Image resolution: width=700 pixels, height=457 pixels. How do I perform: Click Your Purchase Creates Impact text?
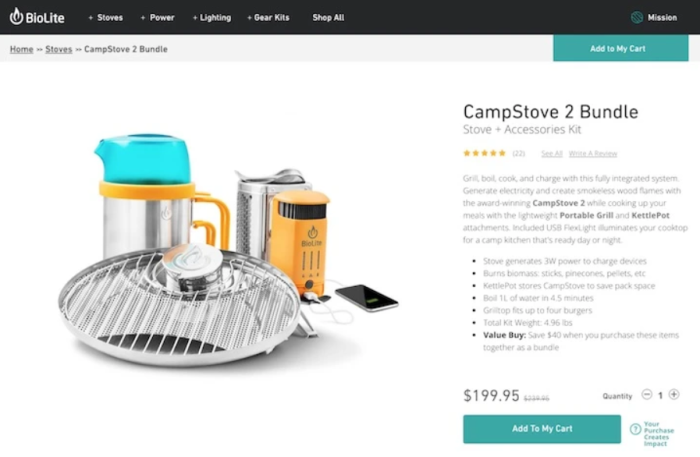pyautogui.click(x=658, y=433)
